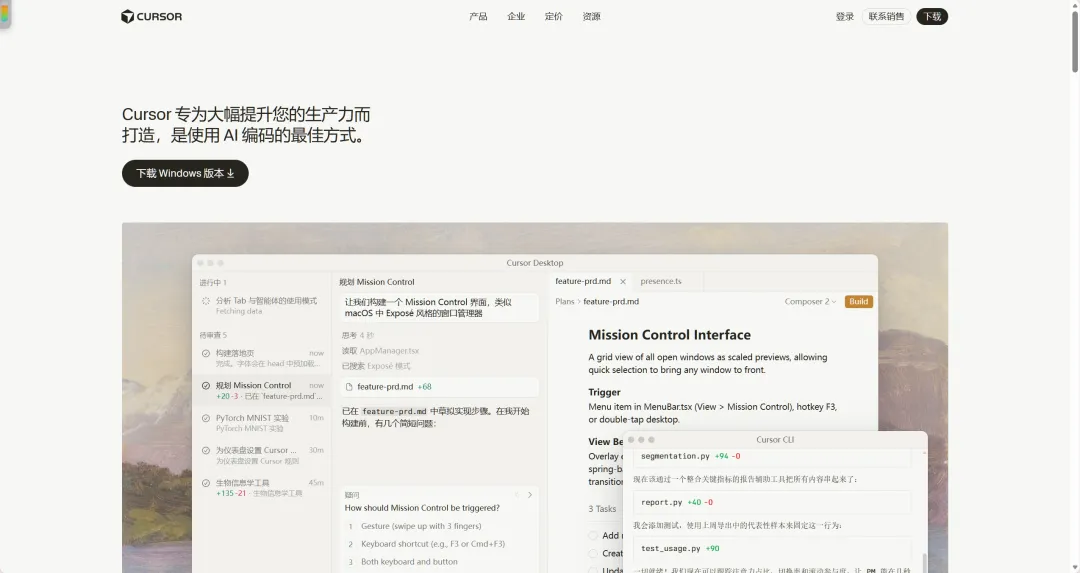Click the Cursor CLI window title
Screen dimensions: 1080x573
tap(775, 439)
